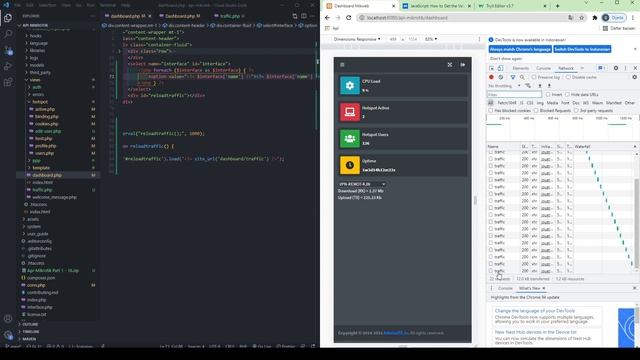Click the CPU Load gear tile icon
Viewport: 640px width, 360px height.
[349, 85]
